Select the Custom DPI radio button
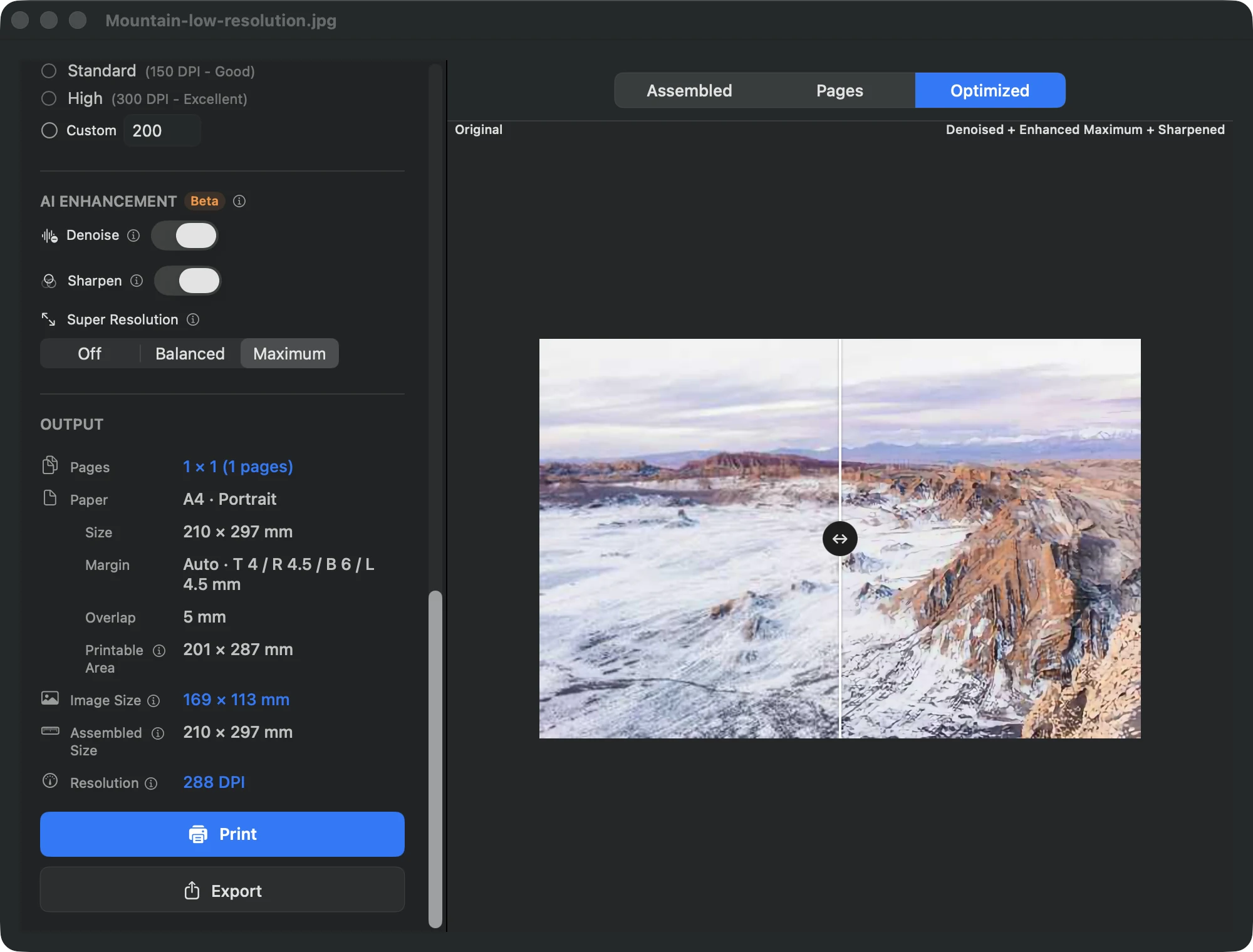 coord(49,130)
